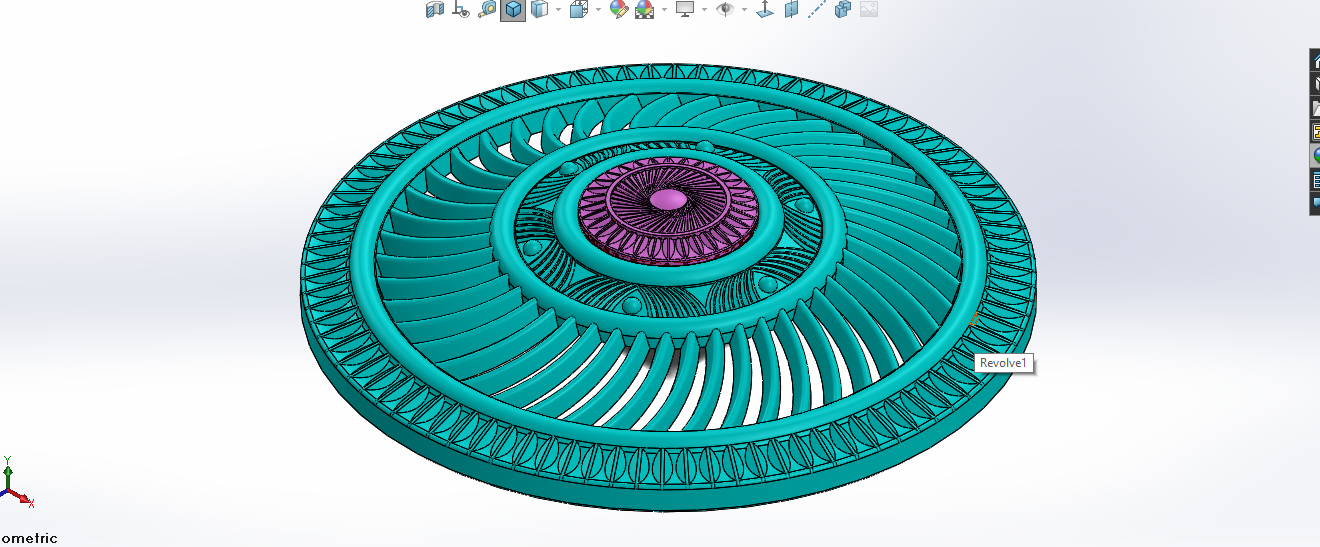This screenshot has height=547, width=1320.
Task: Click the Apply Scene icon
Action: 645,9
